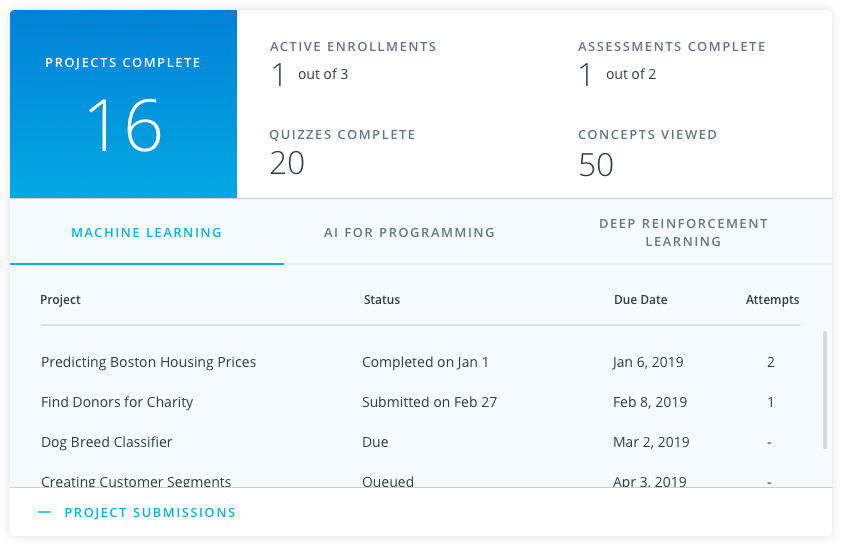Image resolution: width=842 pixels, height=546 pixels.
Task: Click the Project Submissions expander label
Action: (x=150, y=513)
